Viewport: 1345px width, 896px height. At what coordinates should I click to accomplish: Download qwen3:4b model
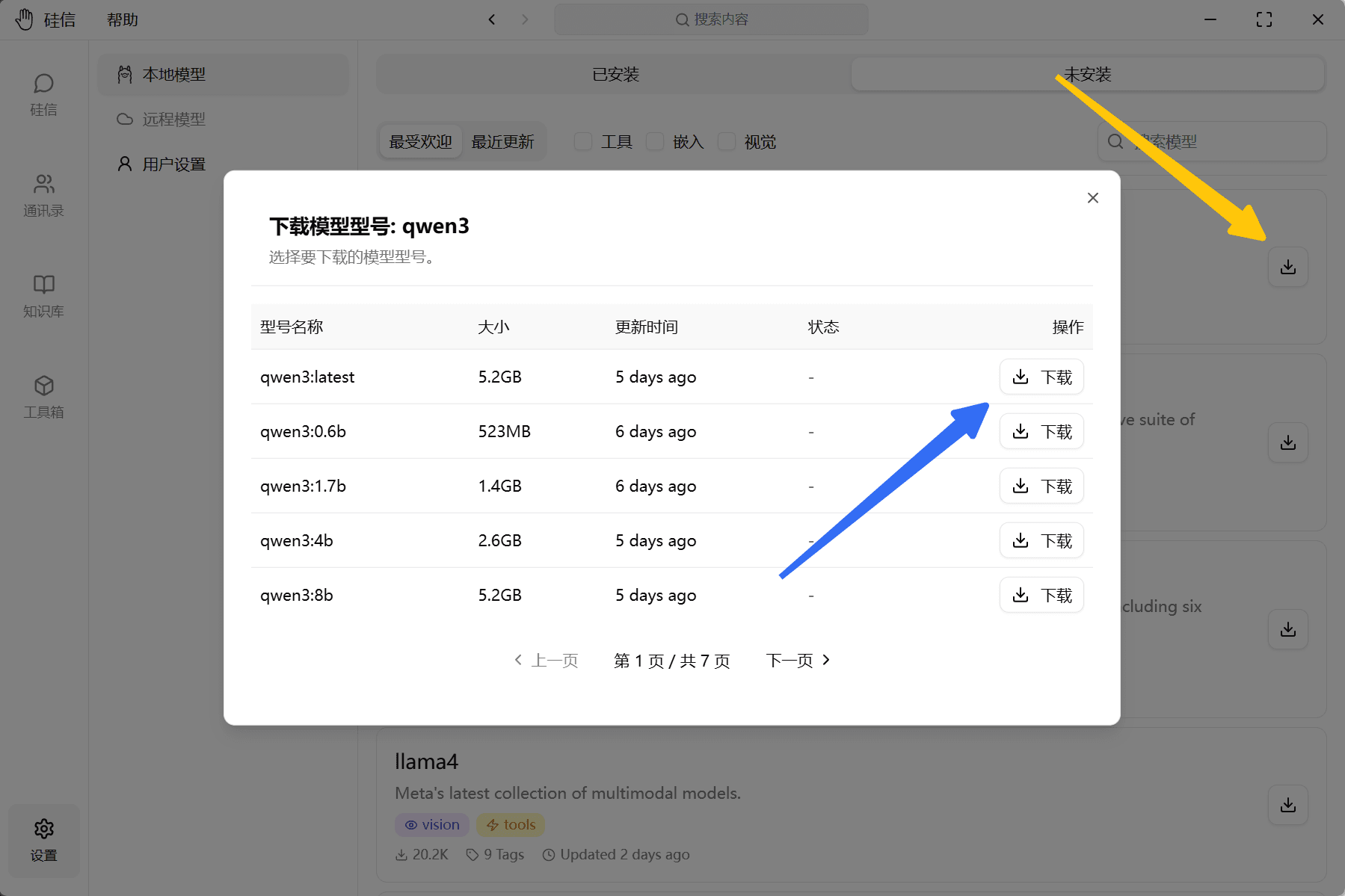(x=1041, y=540)
